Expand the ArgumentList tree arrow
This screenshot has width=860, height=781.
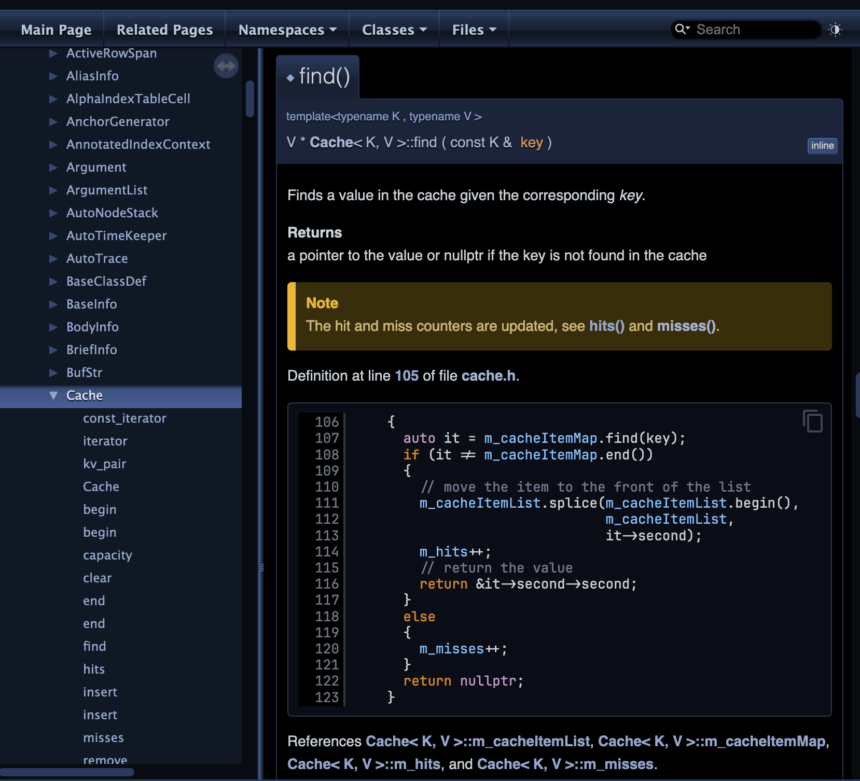point(53,190)
